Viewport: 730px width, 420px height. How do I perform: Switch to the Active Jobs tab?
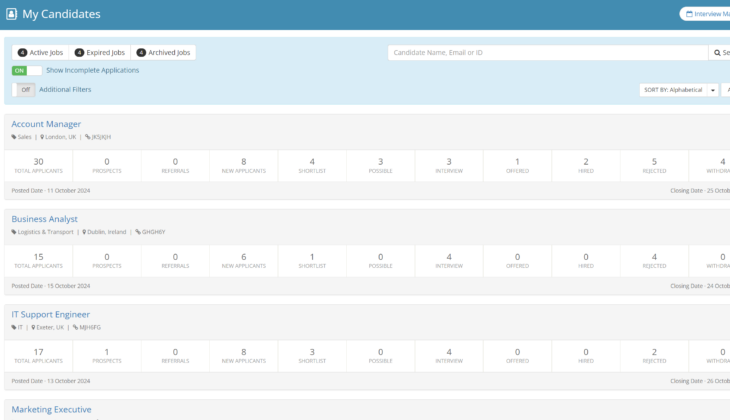click(x=40, y=52)
